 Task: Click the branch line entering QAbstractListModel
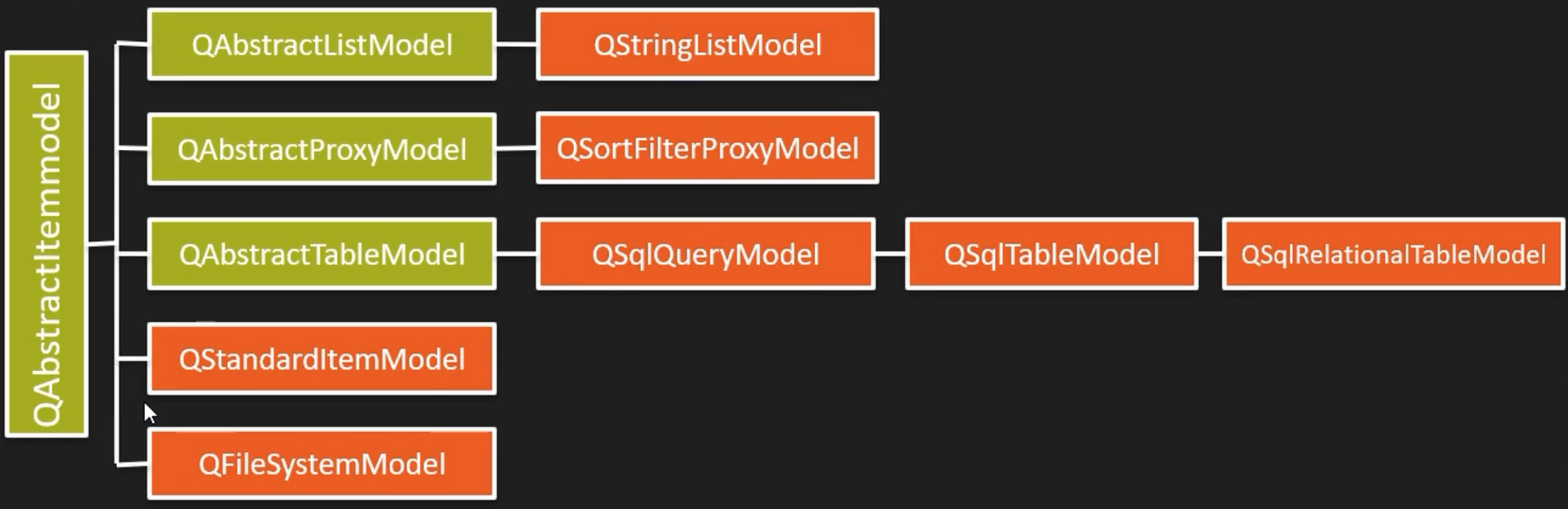132,43
